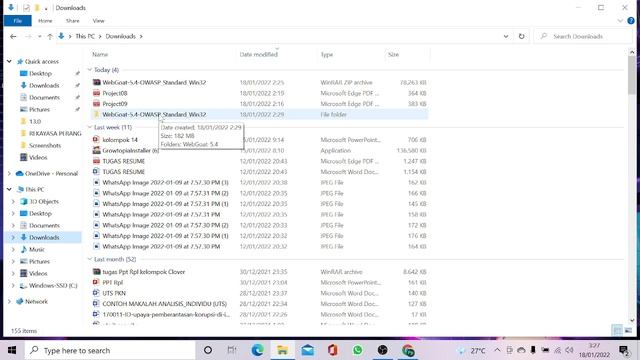Open Mail app from taskbar
The width and height of the screenshot is (640, 360).
point(307,350)
